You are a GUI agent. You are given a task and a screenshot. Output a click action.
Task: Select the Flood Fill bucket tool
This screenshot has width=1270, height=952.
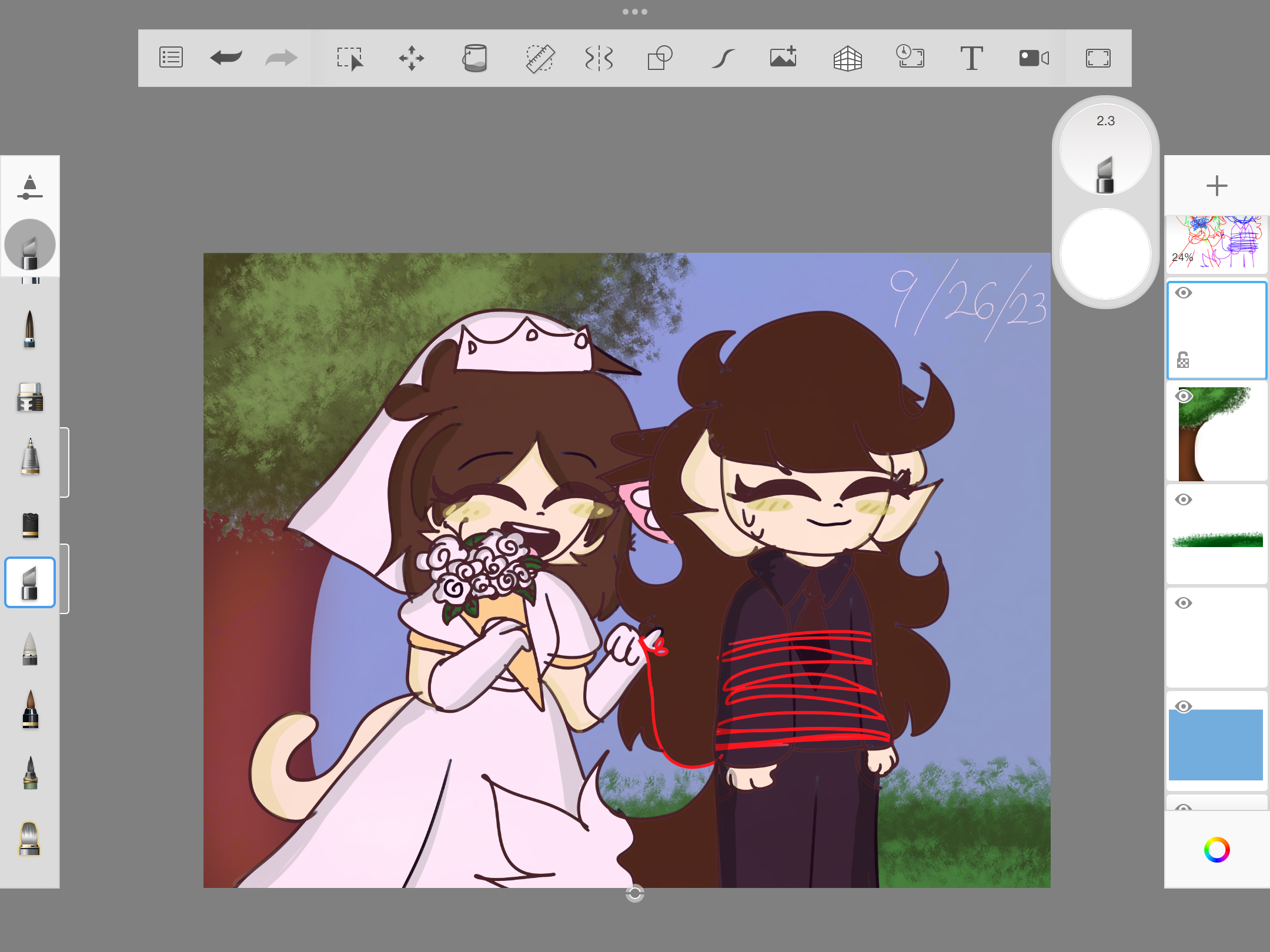point(474,58)
